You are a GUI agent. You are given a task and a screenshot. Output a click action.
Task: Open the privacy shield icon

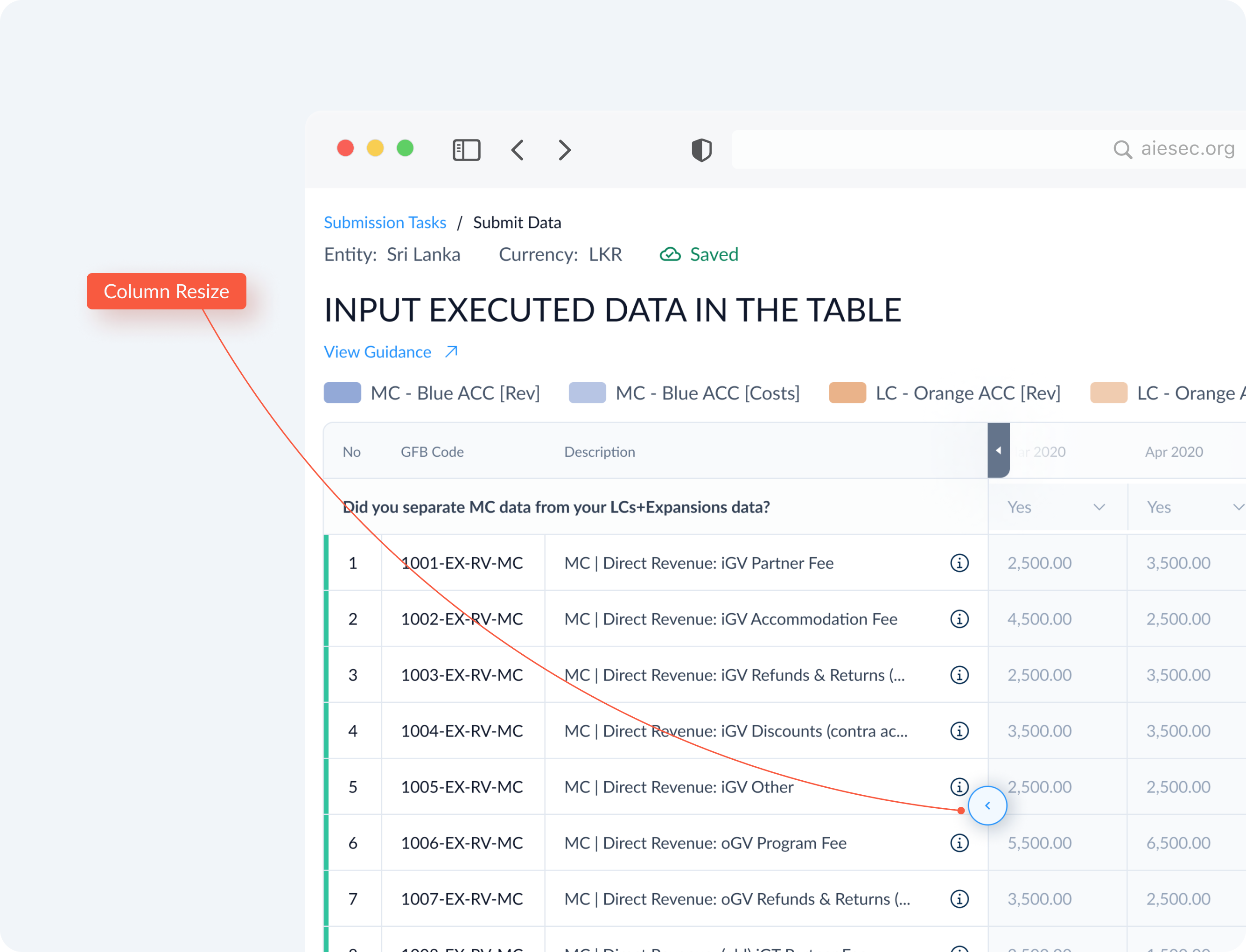(x=701, y=150)
